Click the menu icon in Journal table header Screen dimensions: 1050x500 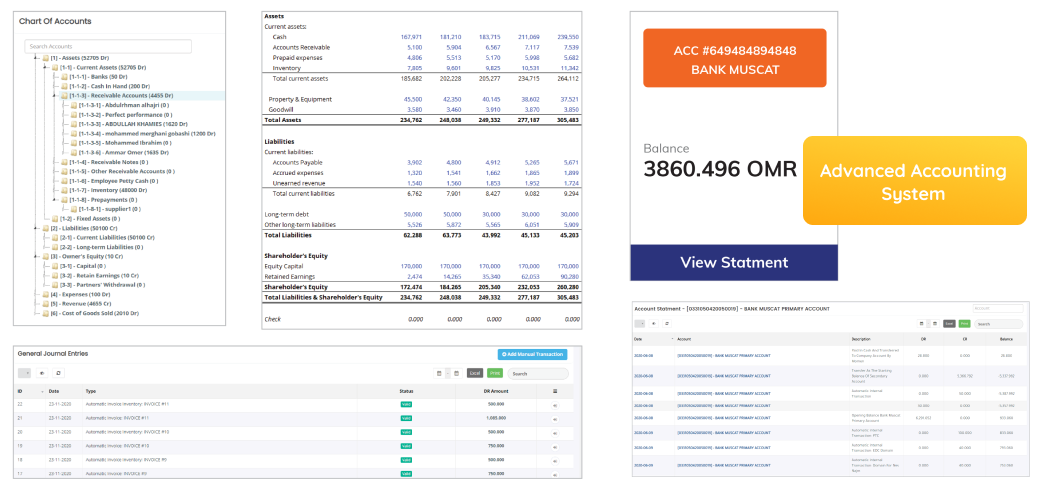click(x=554, y=391)
